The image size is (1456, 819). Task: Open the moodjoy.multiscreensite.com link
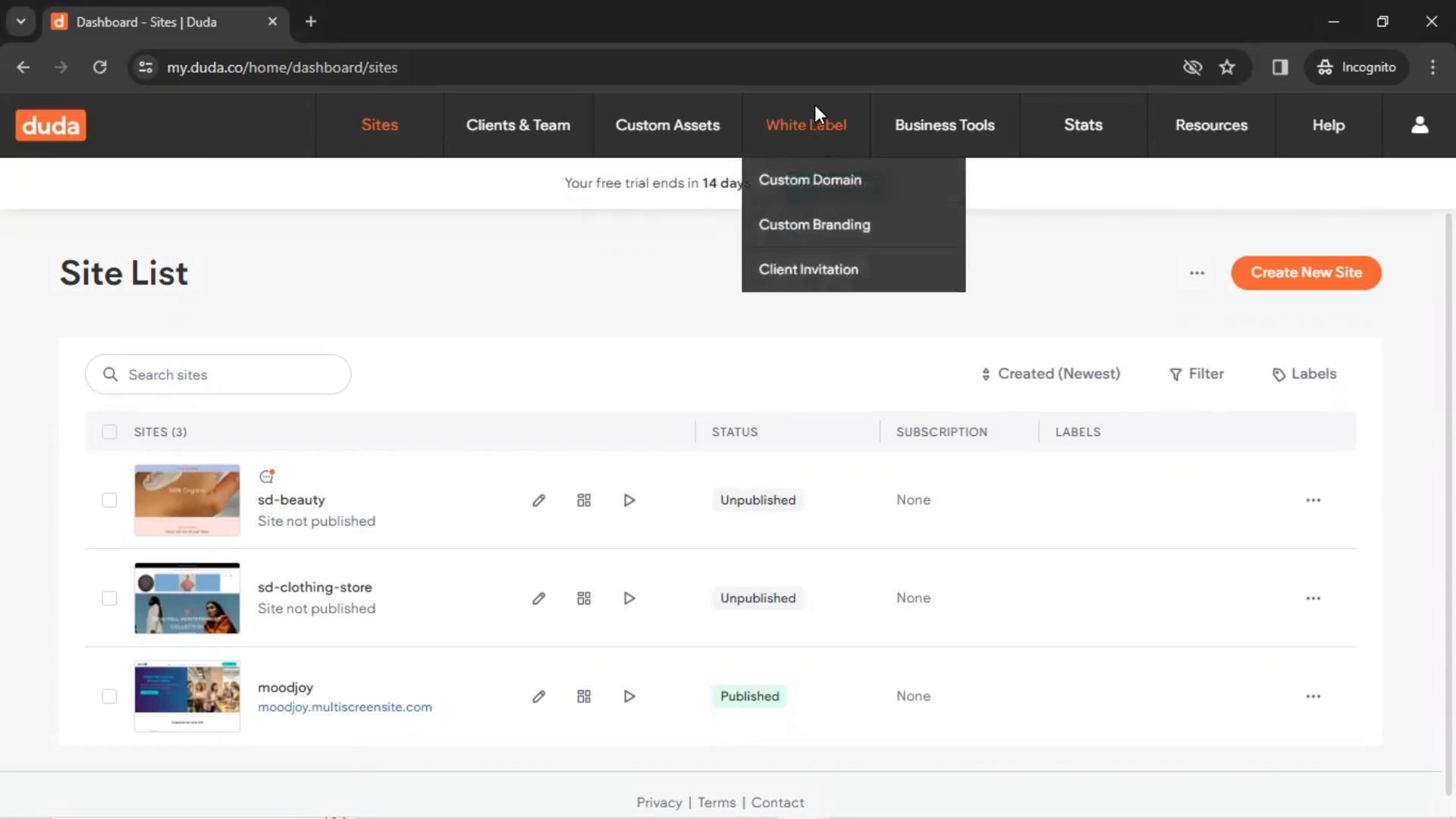click(x=345, y=707)
